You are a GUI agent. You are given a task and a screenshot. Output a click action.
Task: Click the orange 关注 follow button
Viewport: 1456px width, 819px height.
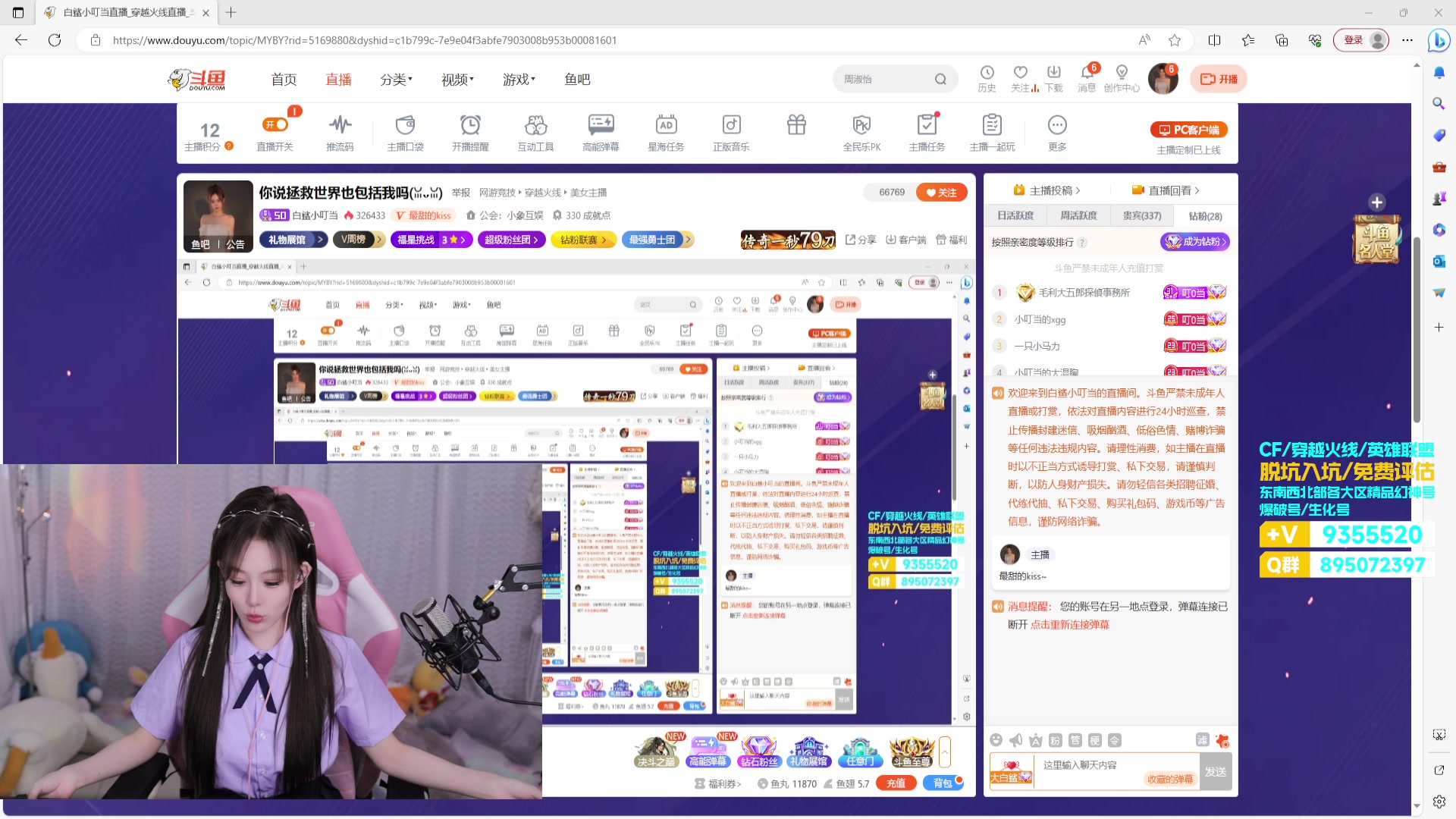(942, 193)
